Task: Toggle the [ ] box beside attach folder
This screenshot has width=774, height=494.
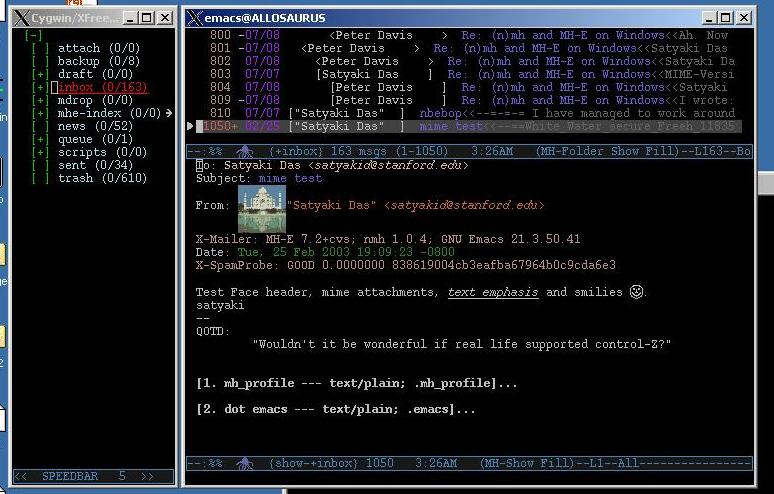Action: pyautogui.click(x=40, y=48)
